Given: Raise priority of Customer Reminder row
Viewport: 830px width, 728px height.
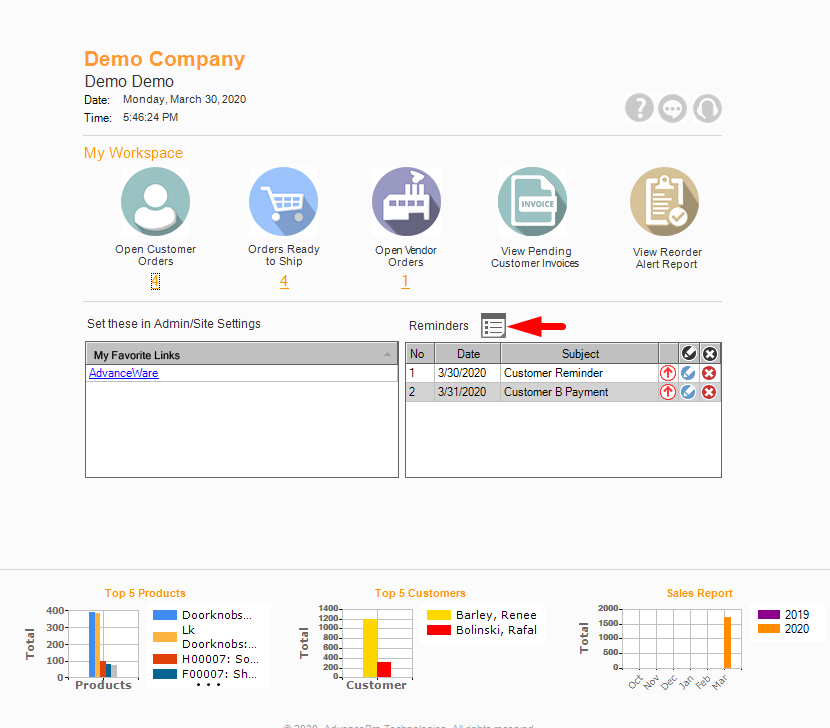Looking at the screenshot, I should click(x=668, y=373).
